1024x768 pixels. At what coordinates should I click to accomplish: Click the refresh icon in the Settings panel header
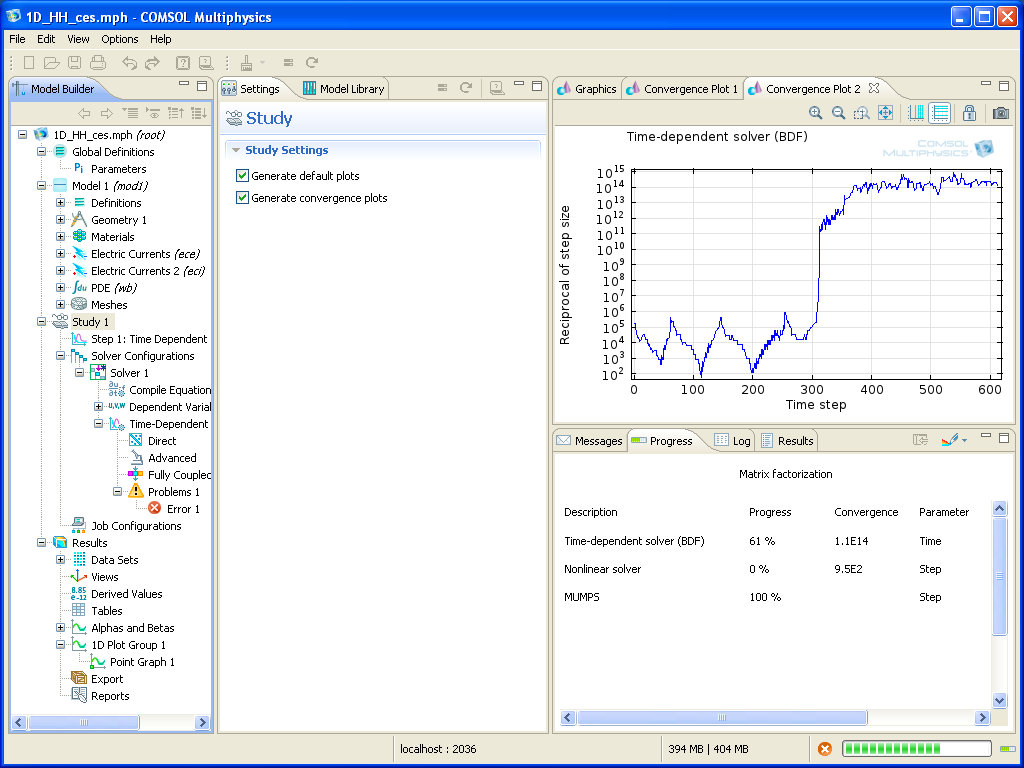[x=466, y=88]
